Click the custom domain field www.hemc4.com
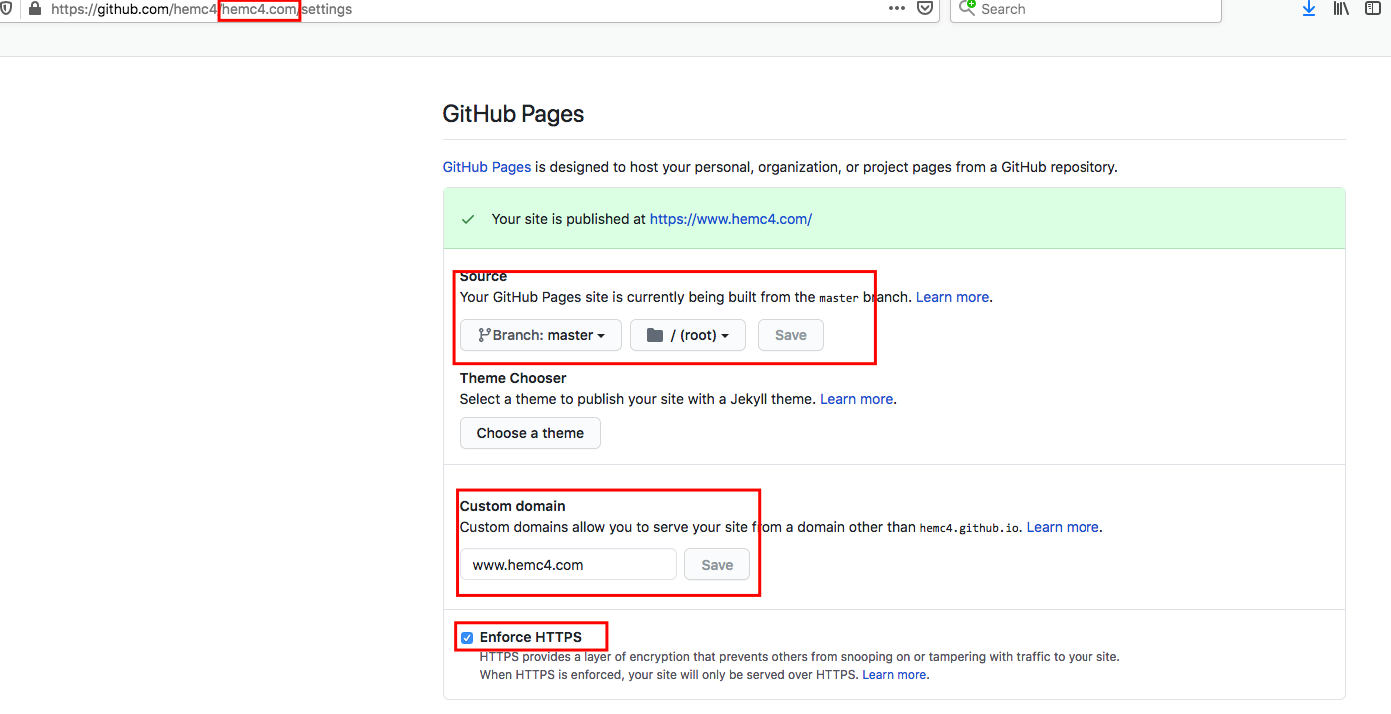Image resolution: width=1391 pixels, height=714 pixels. tap(568, 565)
